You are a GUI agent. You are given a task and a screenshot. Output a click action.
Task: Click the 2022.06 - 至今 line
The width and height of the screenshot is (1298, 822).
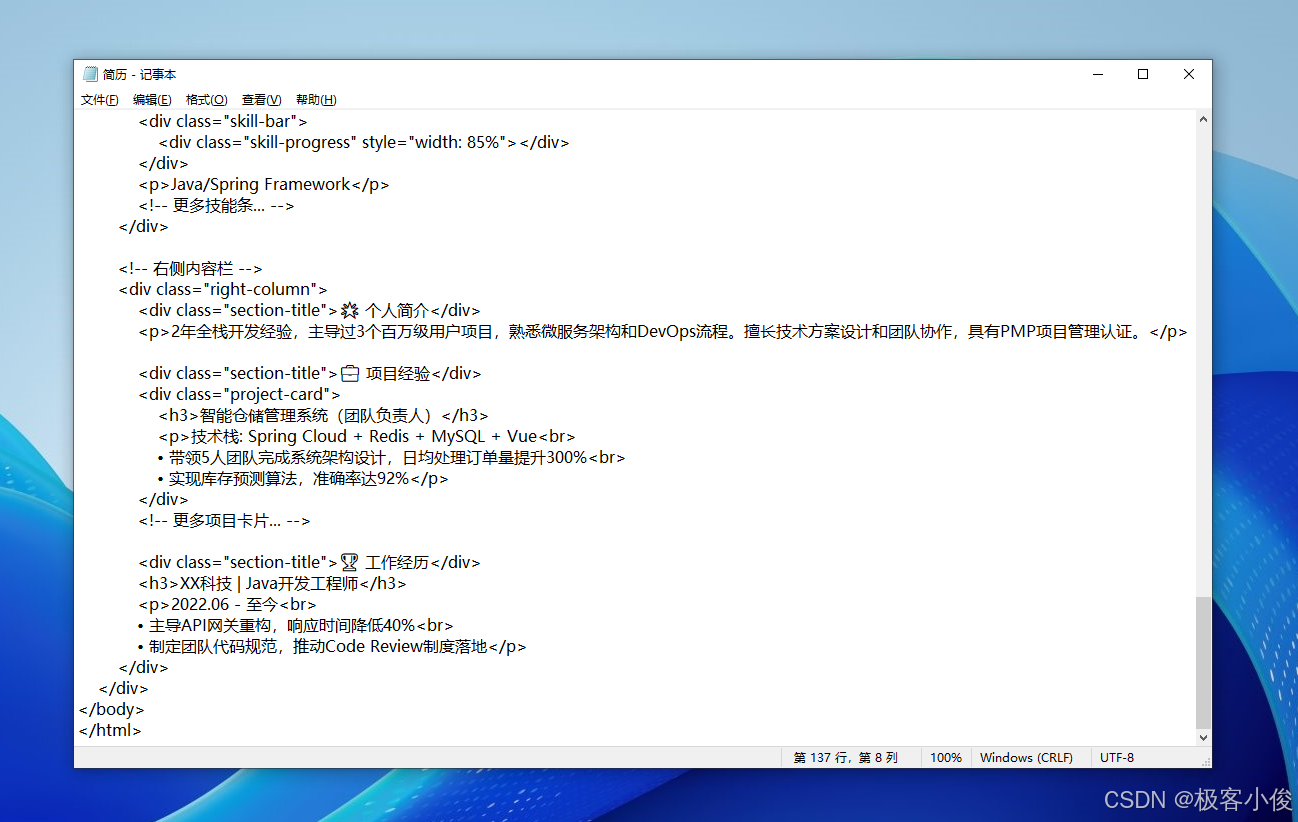coord(227,604)
